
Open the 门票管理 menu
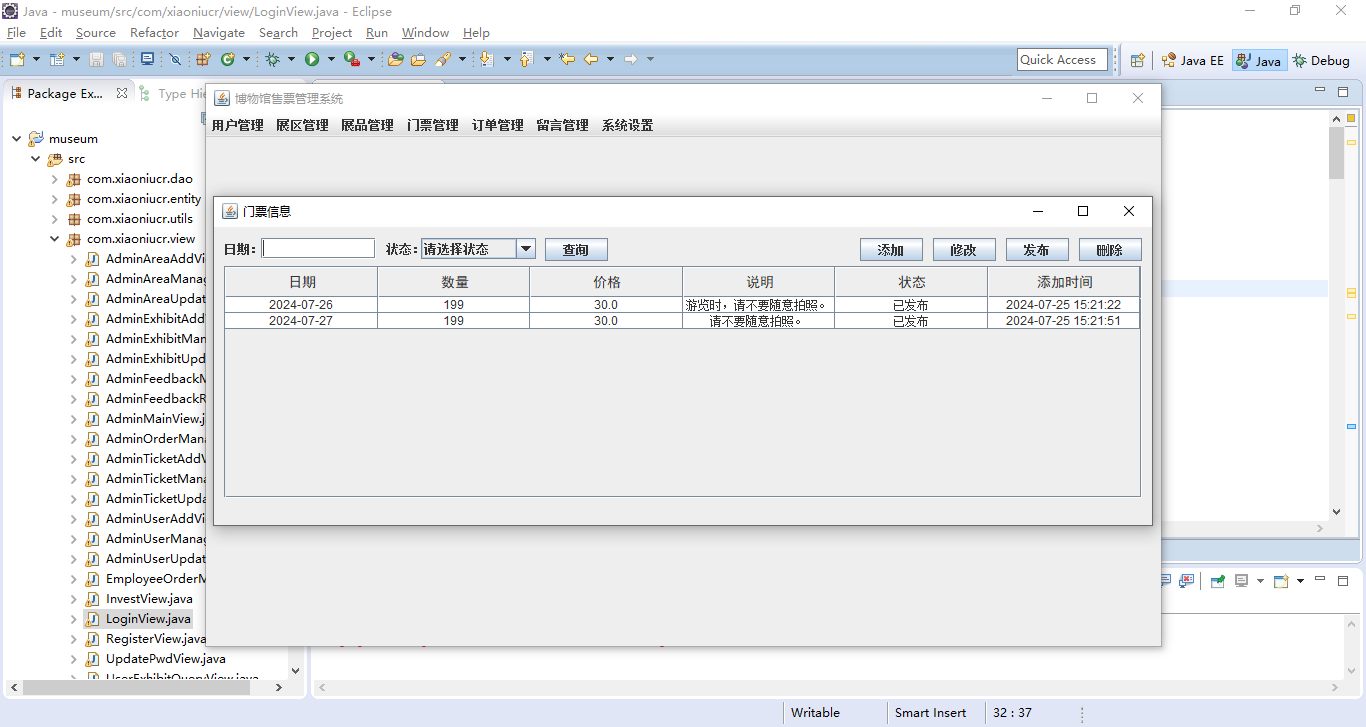pyautogui.click(x=432, y=126)
